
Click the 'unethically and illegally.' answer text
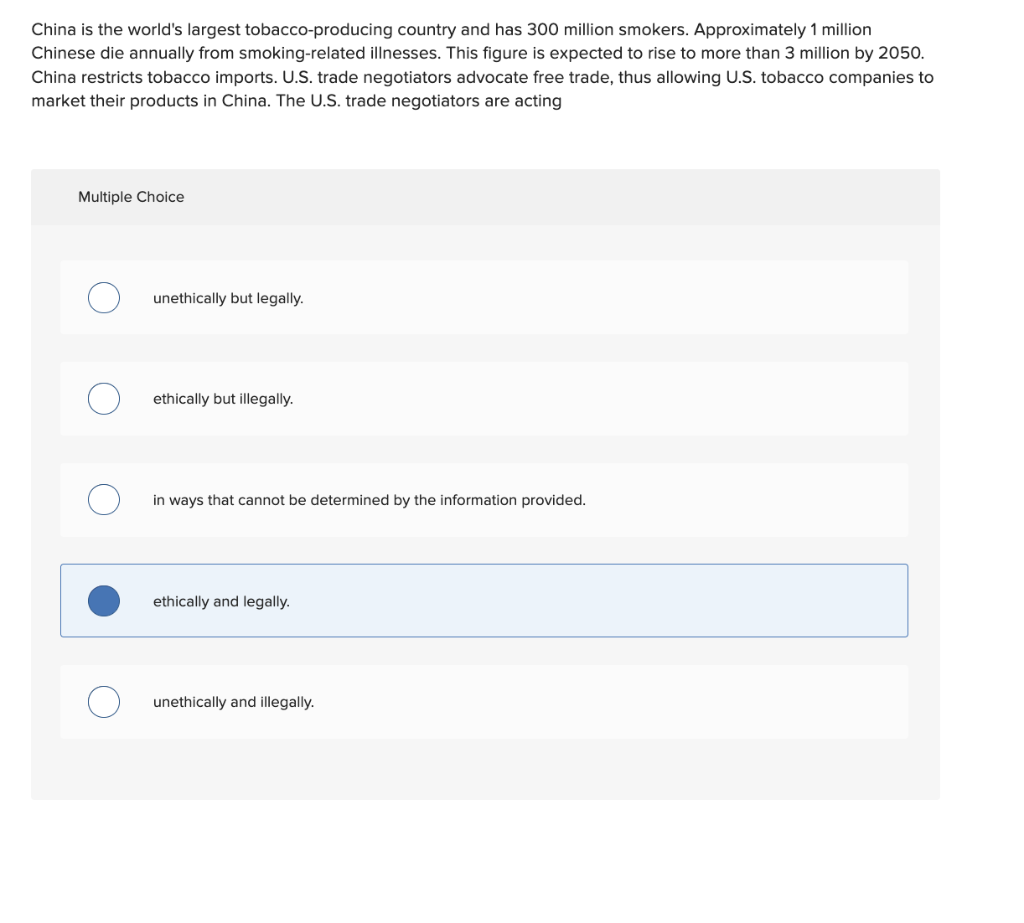(233, 702)
